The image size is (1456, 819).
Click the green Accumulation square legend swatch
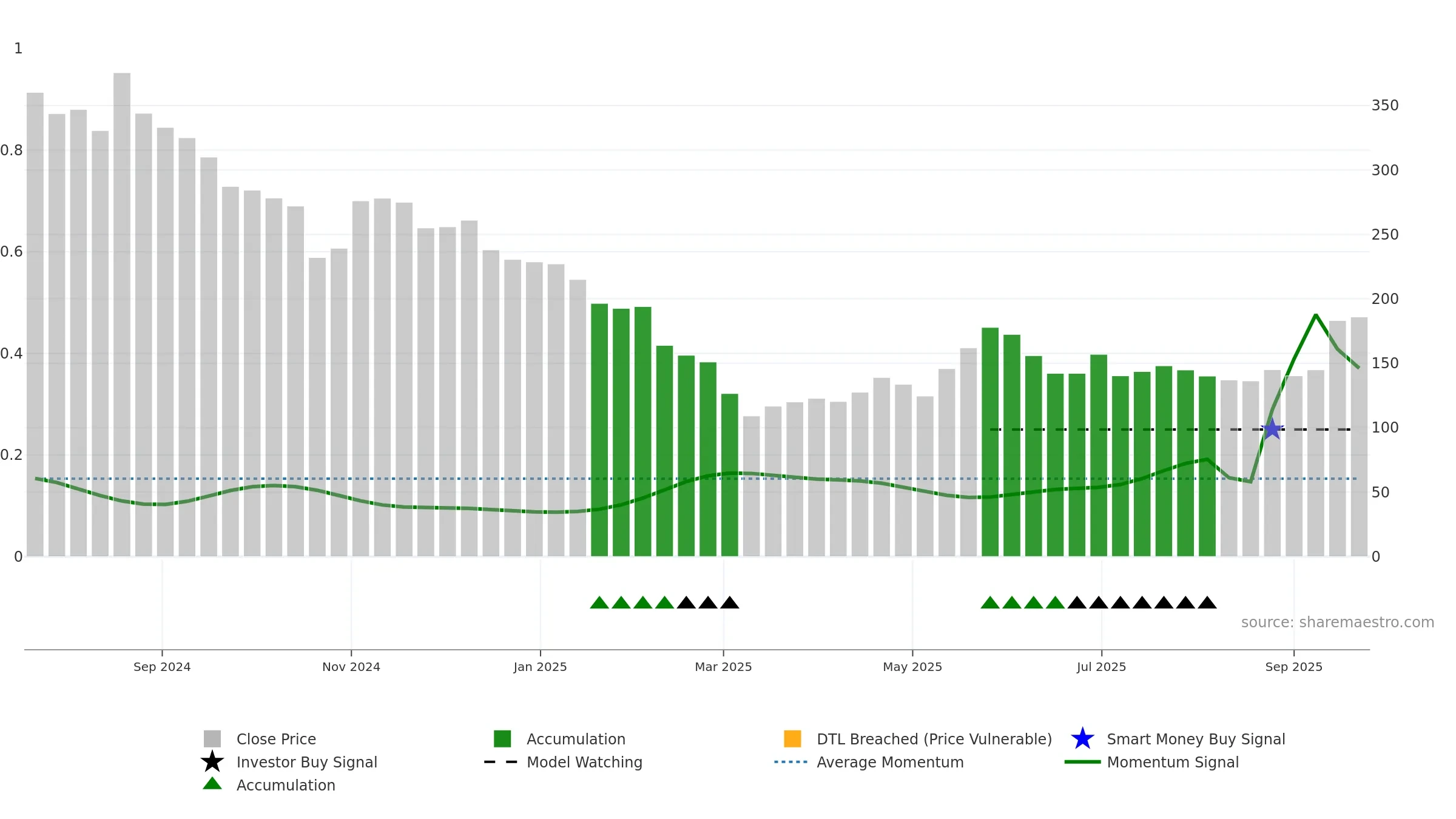click(x=502, y=739)
